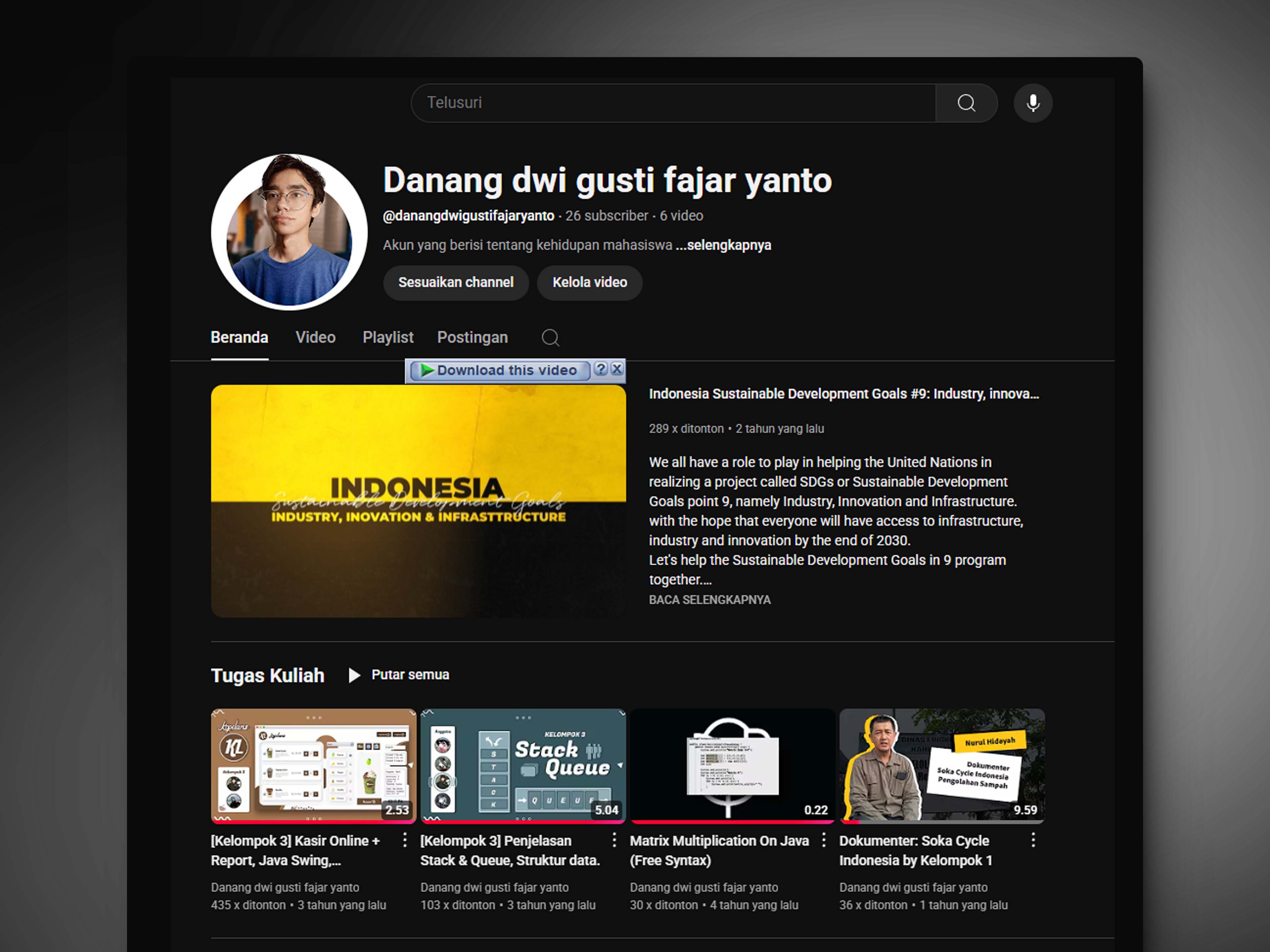Activate voice search microphone icon
The width and height of the screenshot is (1270, 952).
[1033, 103]
